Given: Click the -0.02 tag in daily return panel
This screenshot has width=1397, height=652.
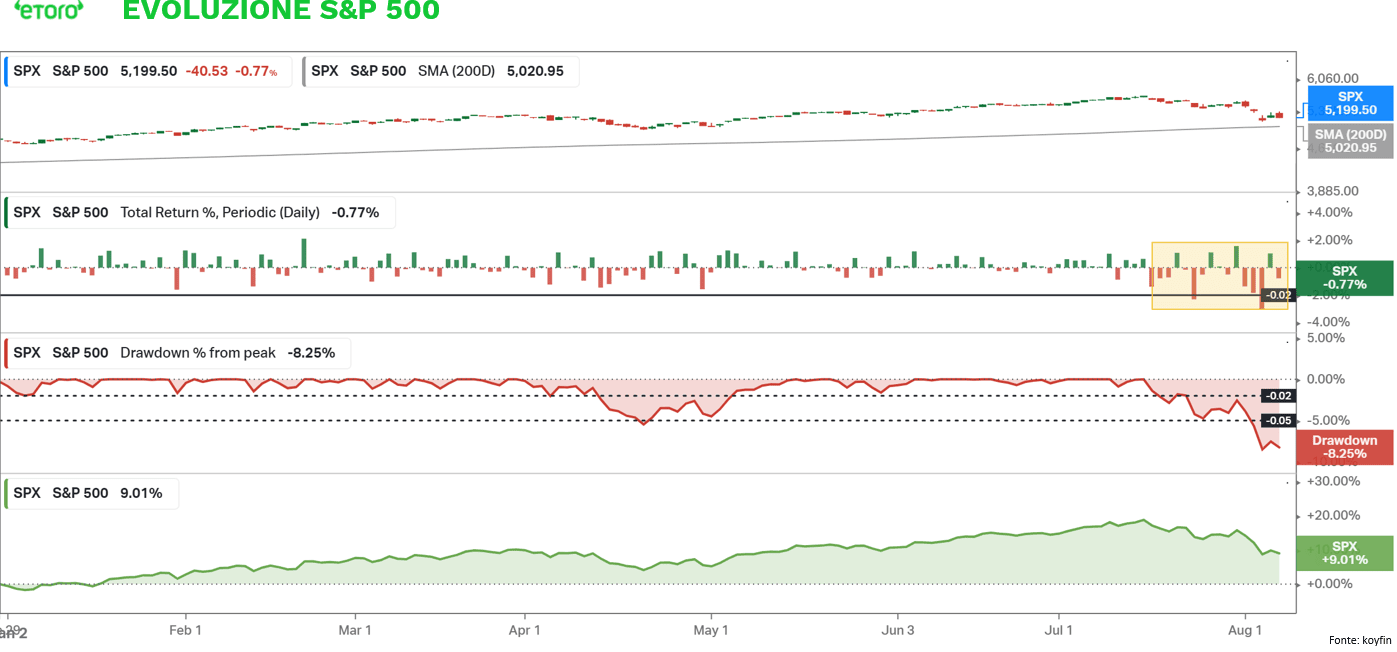Looking at the screenshot, I should (1278, 295).
